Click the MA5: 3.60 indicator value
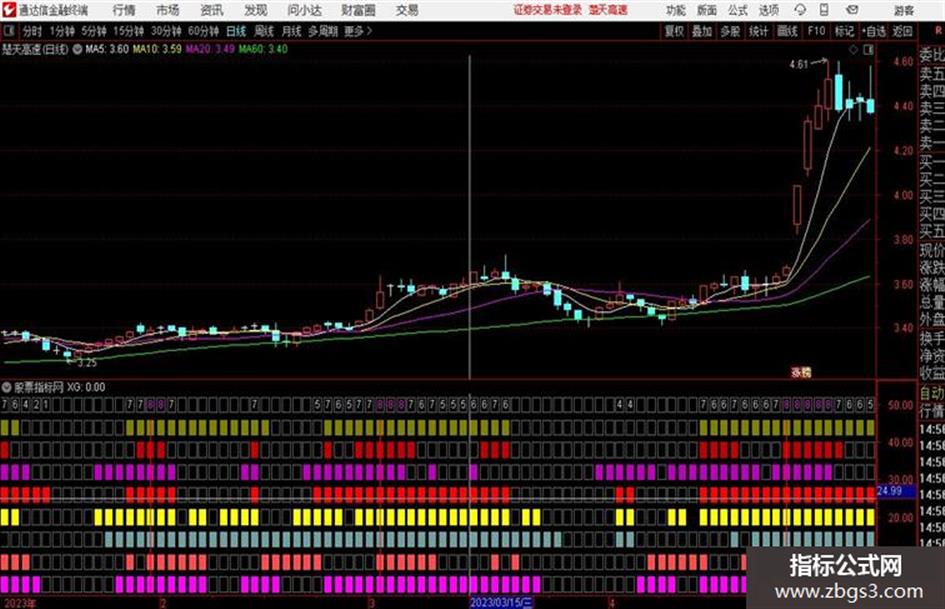Screen dimensions: 945x609 point(107,49)
